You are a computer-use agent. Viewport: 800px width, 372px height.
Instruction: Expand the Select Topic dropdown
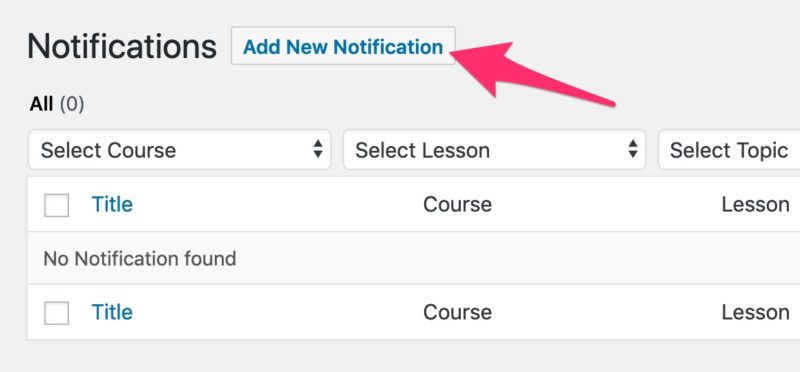tap(729, 150)
